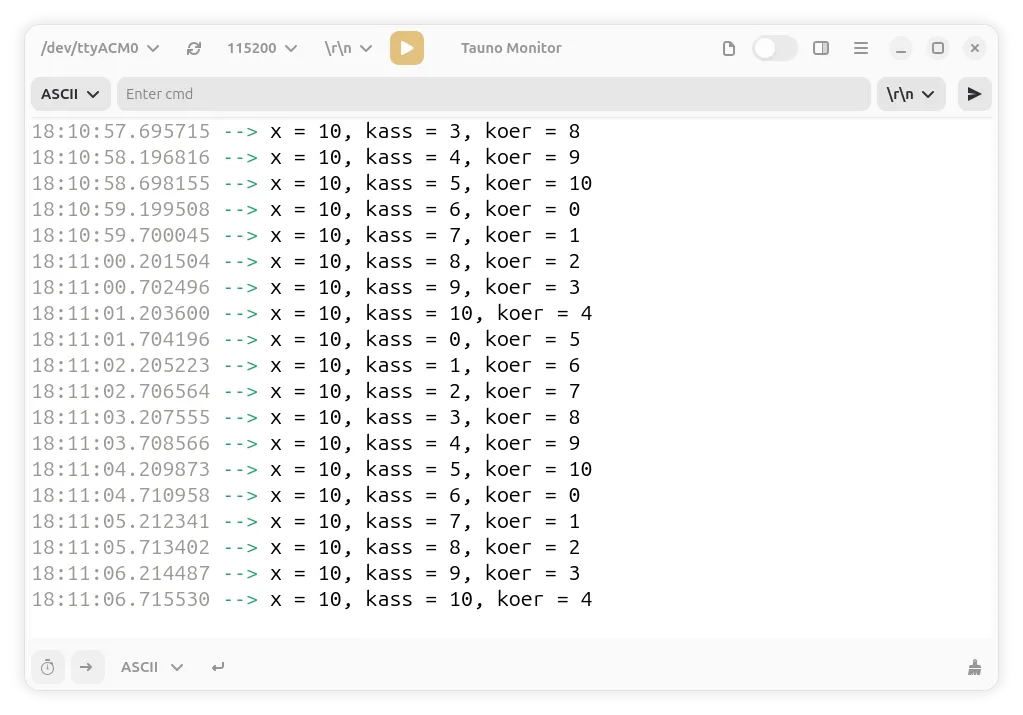Image resolution: width=1023 pixels, height=715 pixels.
Task: Send the command with arrow button
Action: click(x=974, y=94)
